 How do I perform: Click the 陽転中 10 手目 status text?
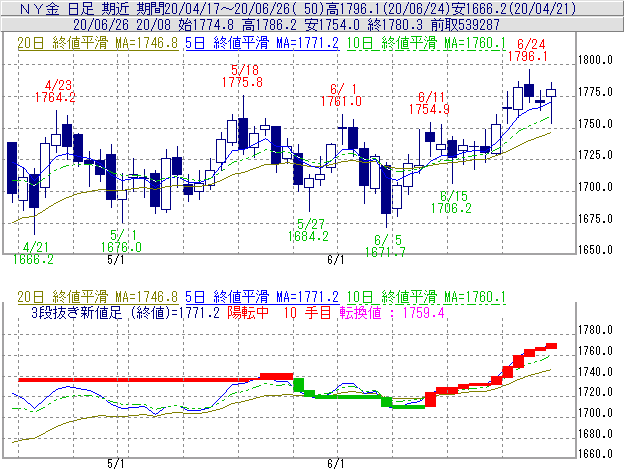(279, 313)
